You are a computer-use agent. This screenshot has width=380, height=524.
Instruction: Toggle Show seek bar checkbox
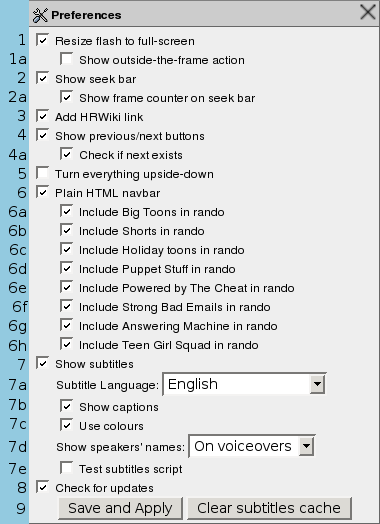click(42, 78)
